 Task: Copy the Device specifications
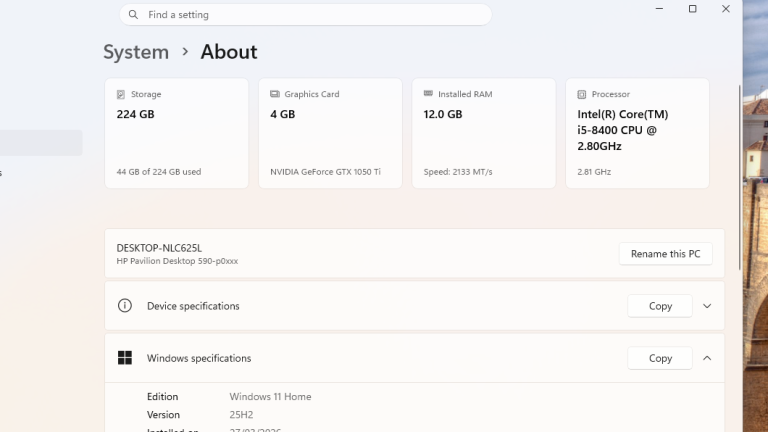pos(660,306)
